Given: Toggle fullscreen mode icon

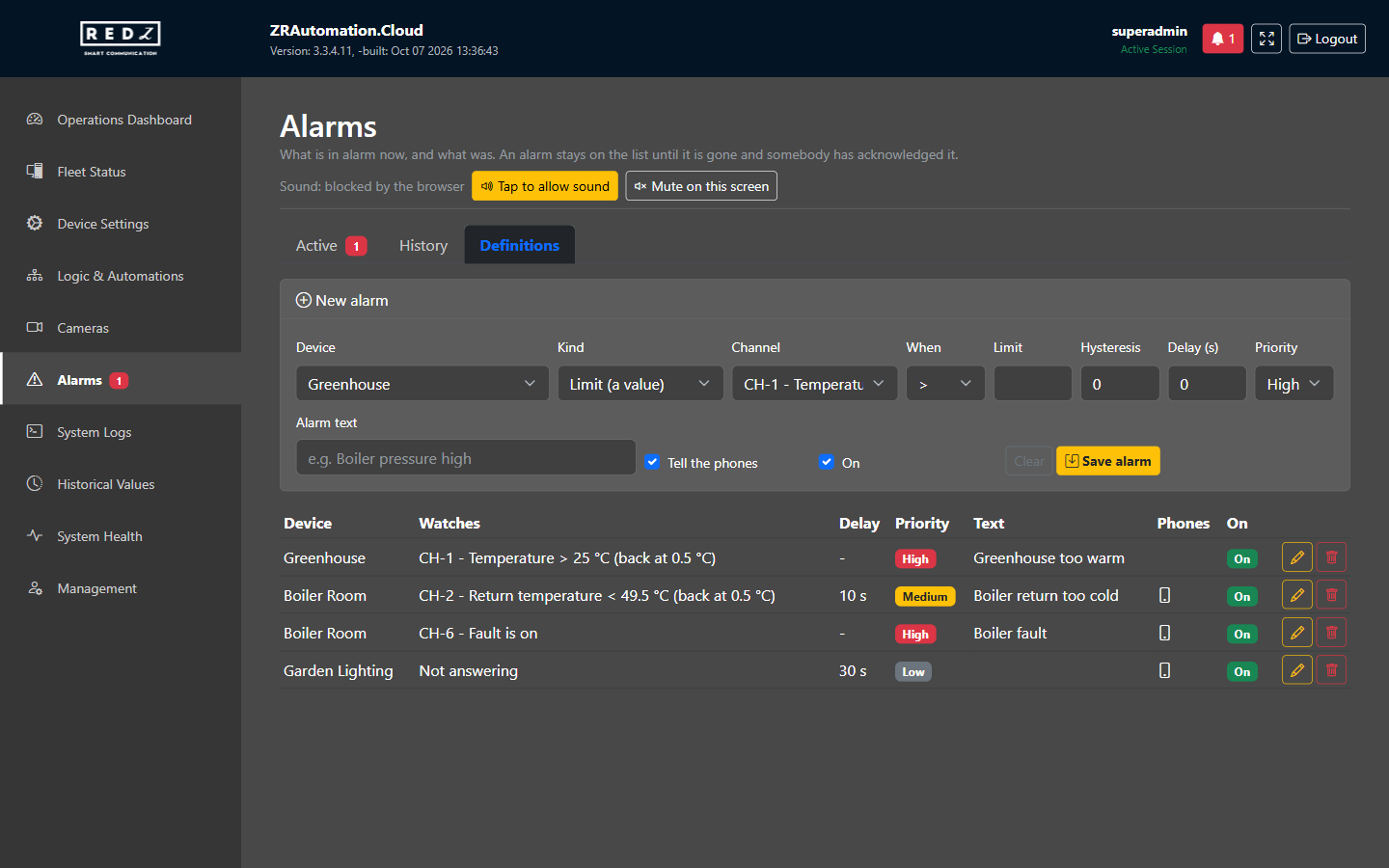Looking at the screenshot, I should click(x=1266, y=39).
